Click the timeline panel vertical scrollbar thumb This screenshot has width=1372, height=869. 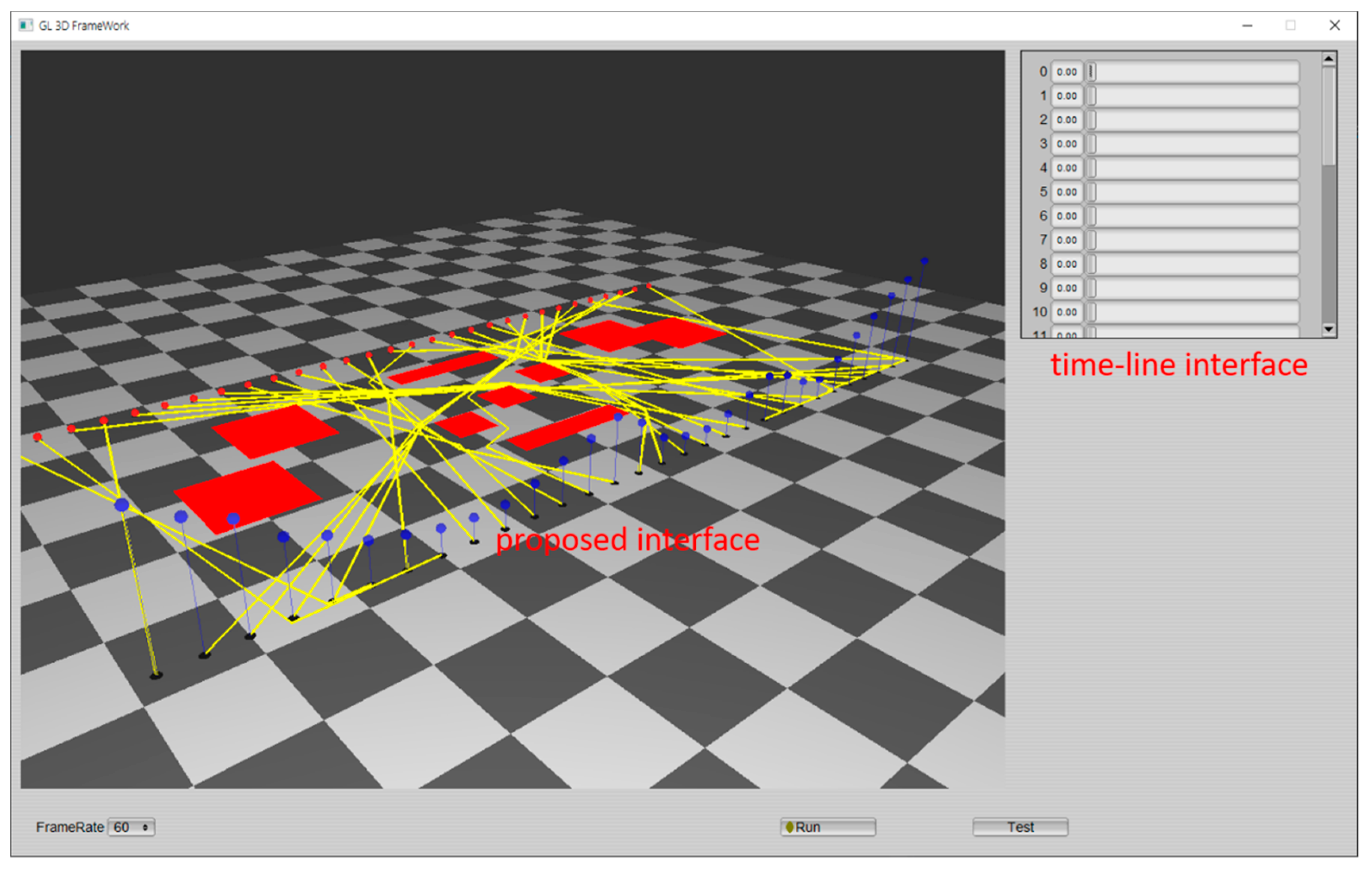[x=1329, y=117]
